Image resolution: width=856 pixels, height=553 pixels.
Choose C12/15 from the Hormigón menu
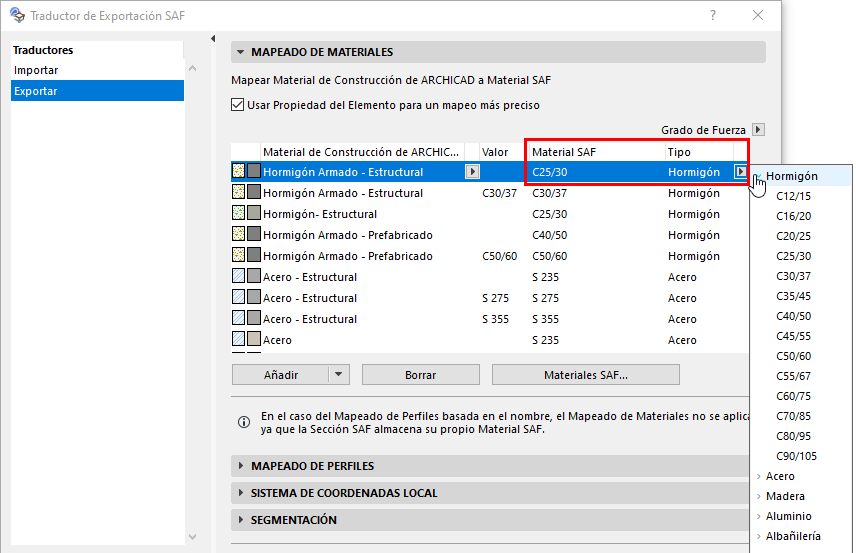pos(793,196)
